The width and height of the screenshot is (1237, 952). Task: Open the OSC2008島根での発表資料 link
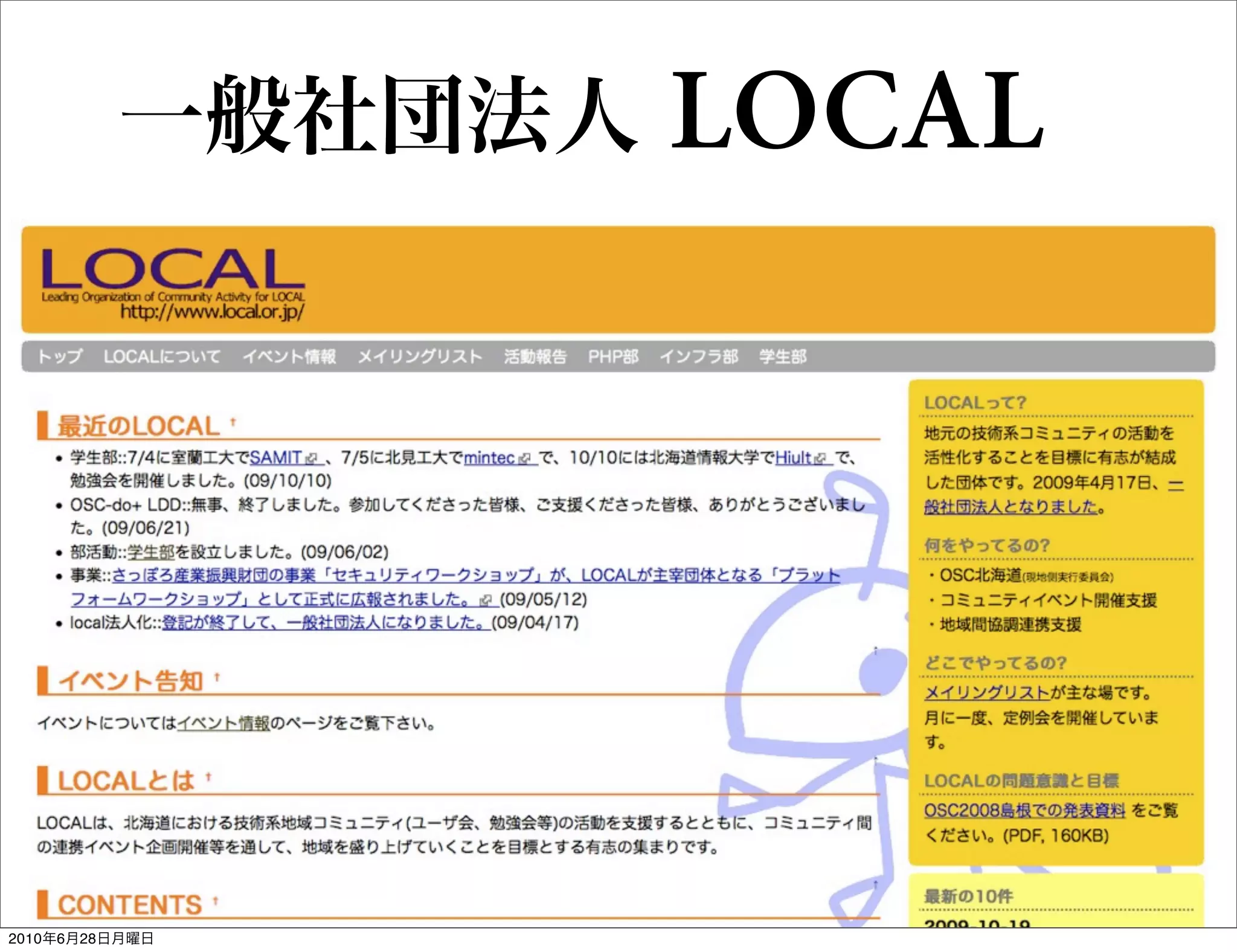click(1025, 810)
